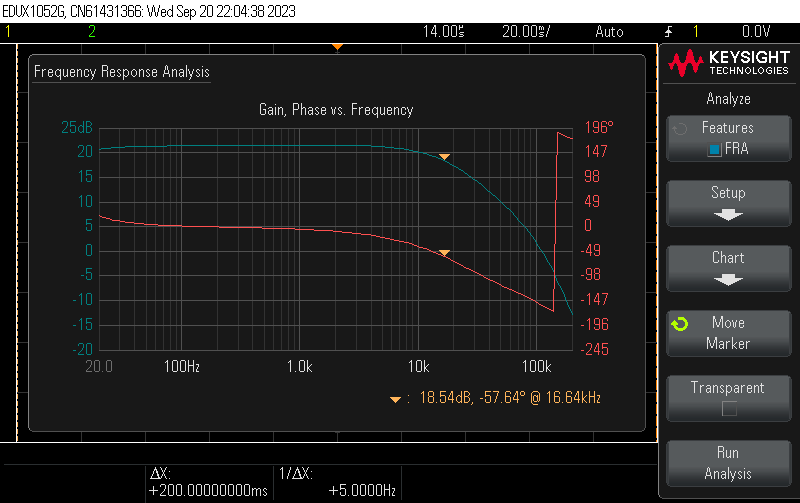Open the Features FRA softkey
The width and height of the screenshot is (800, 503).
[729, 139]
